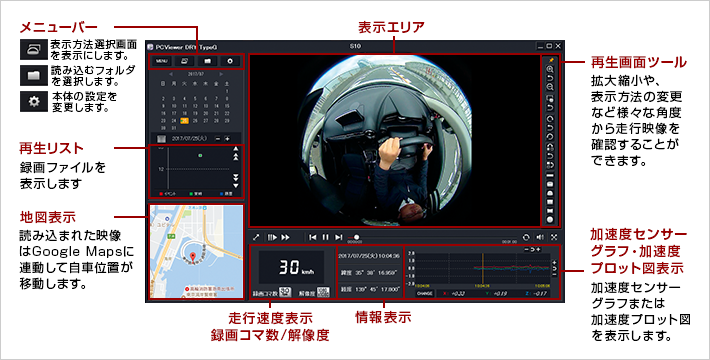The height and width of the screenshot is (360, 710).
Task: Click the double up arrow in playlist
Action: pyautogui.click(x=235, y=157)
